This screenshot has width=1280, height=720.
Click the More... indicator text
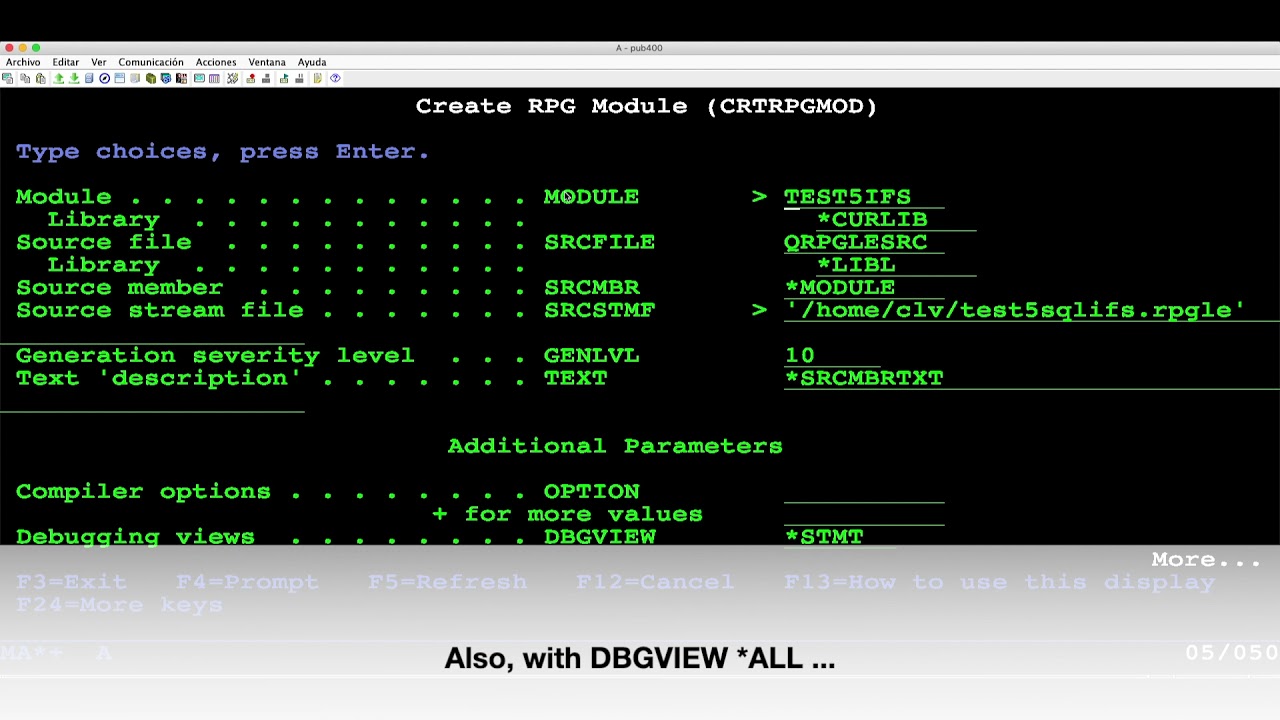1207,560
